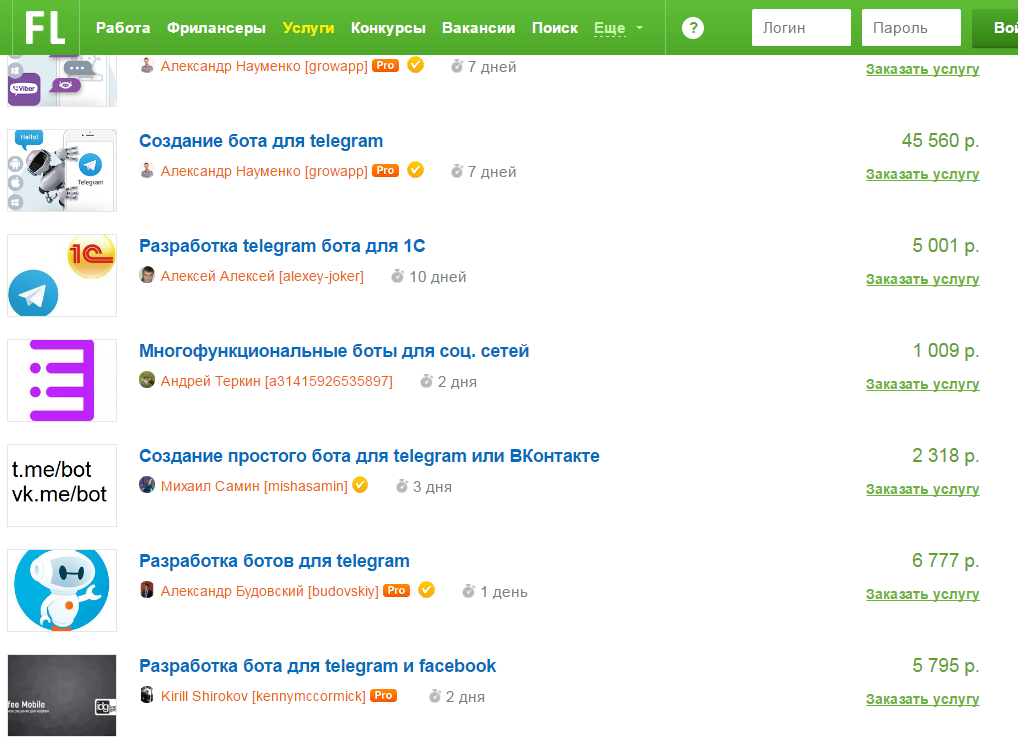1018x738 pixels.
Task: Click Алексей Алексей's small avatar icon
Action: 147,276
